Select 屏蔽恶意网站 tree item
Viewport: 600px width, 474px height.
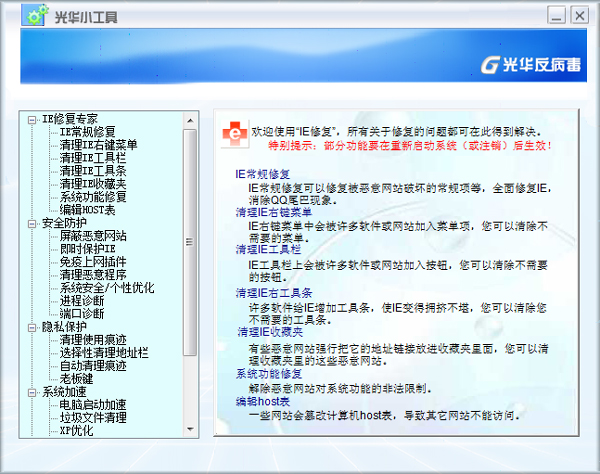(93, 236)
